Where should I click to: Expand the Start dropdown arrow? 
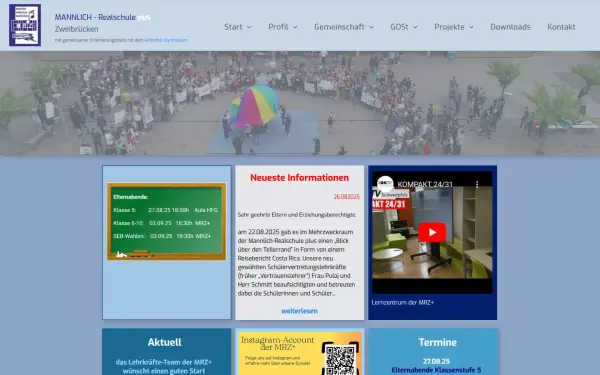(249, 27)
